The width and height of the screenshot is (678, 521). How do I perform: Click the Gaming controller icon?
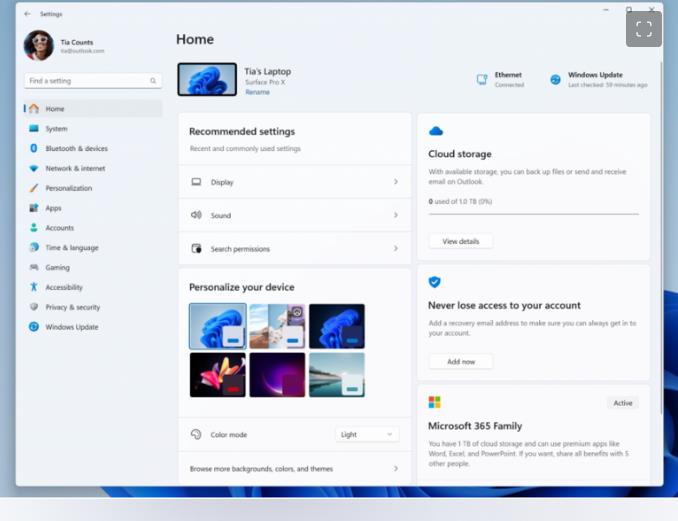[x=34, y=267]
